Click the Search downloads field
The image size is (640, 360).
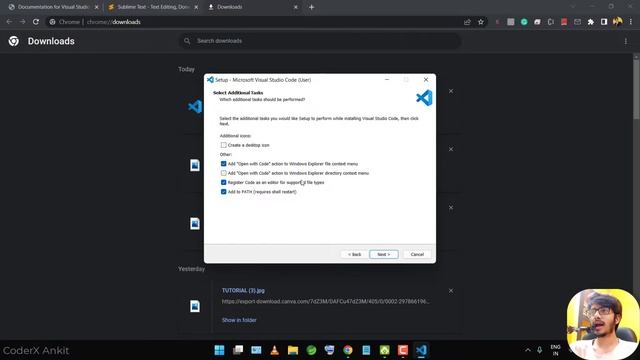320,41
